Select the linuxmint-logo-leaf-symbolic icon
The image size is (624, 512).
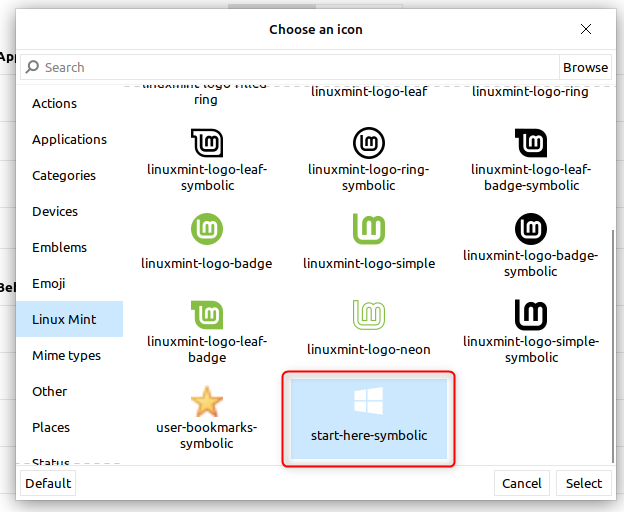[207, 145]
